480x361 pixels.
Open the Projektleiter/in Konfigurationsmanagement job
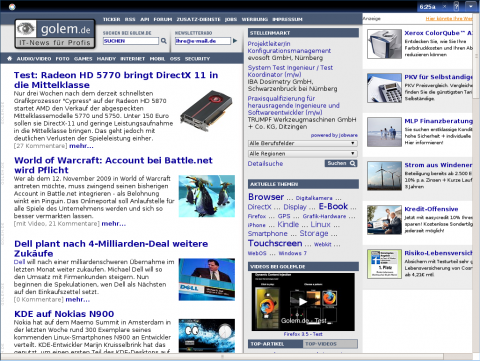click(289, 47)
